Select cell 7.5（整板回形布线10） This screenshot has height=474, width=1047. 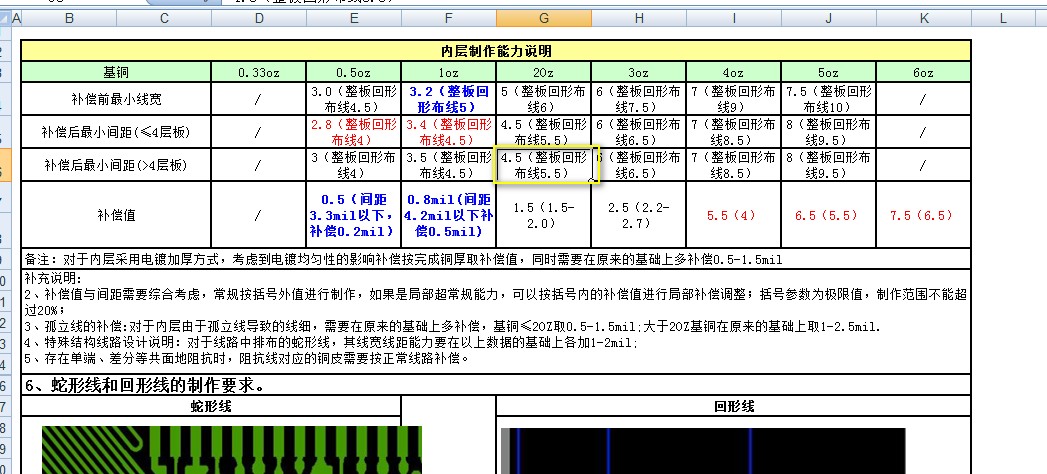(829, 99)
